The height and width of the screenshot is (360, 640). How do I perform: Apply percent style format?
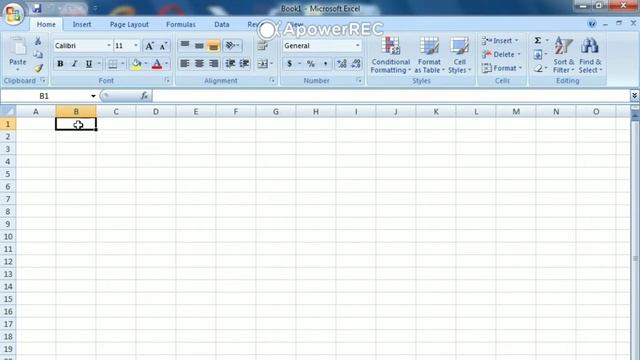click(x=311, y=64)
